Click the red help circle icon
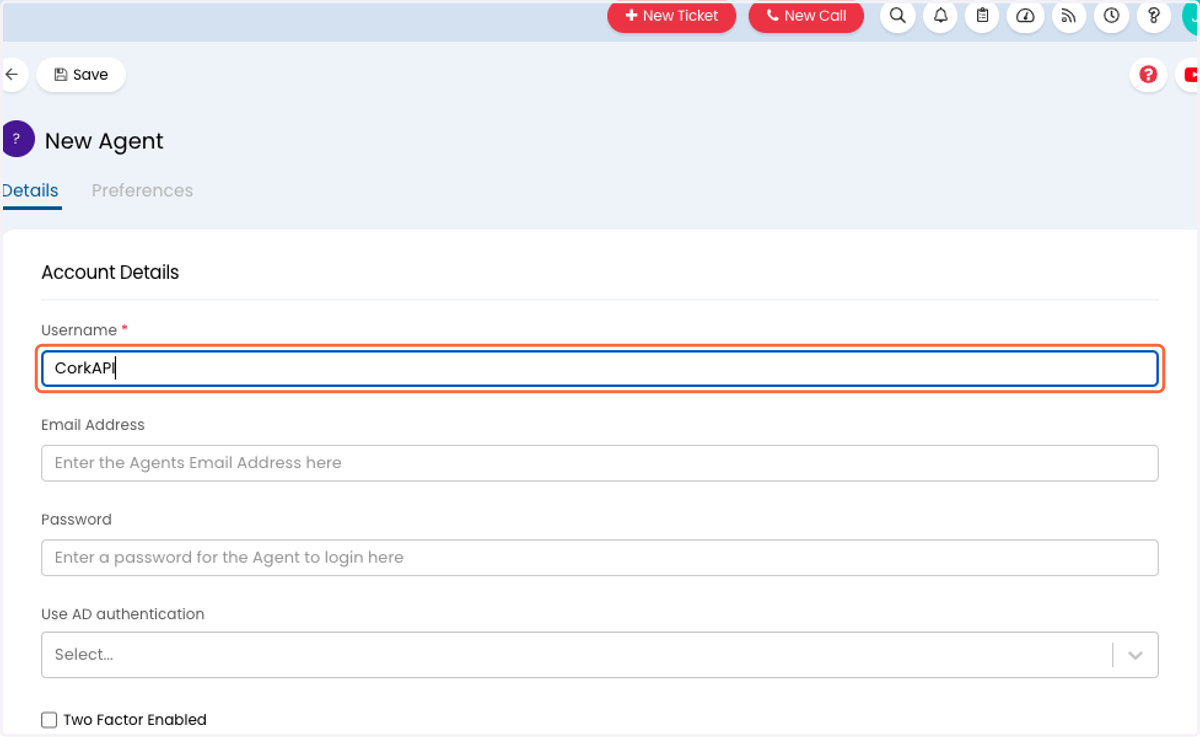The height and width of the screenshot is (737, 1200). [1149, 75]
